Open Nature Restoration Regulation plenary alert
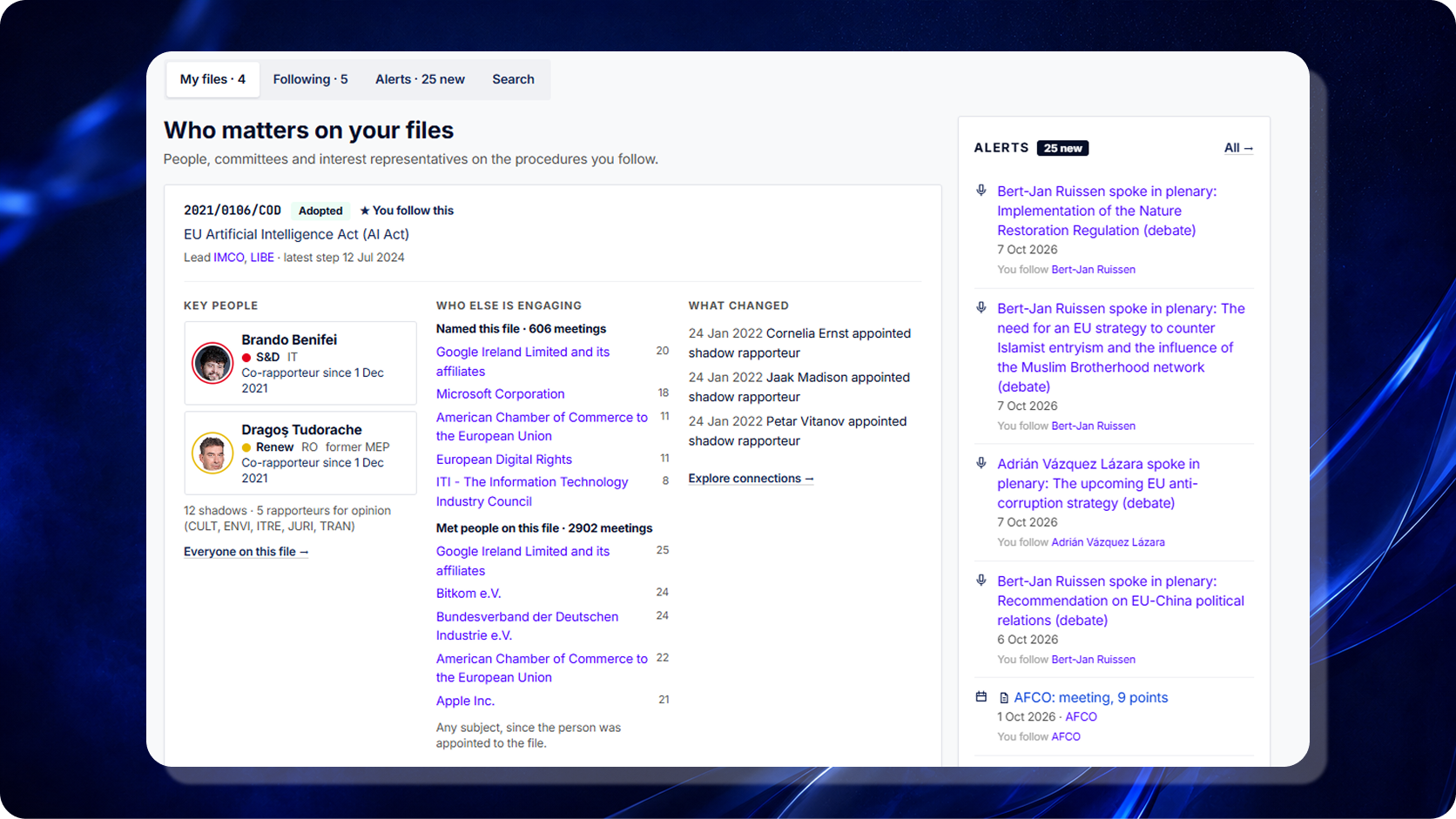 click(1107, 211)
